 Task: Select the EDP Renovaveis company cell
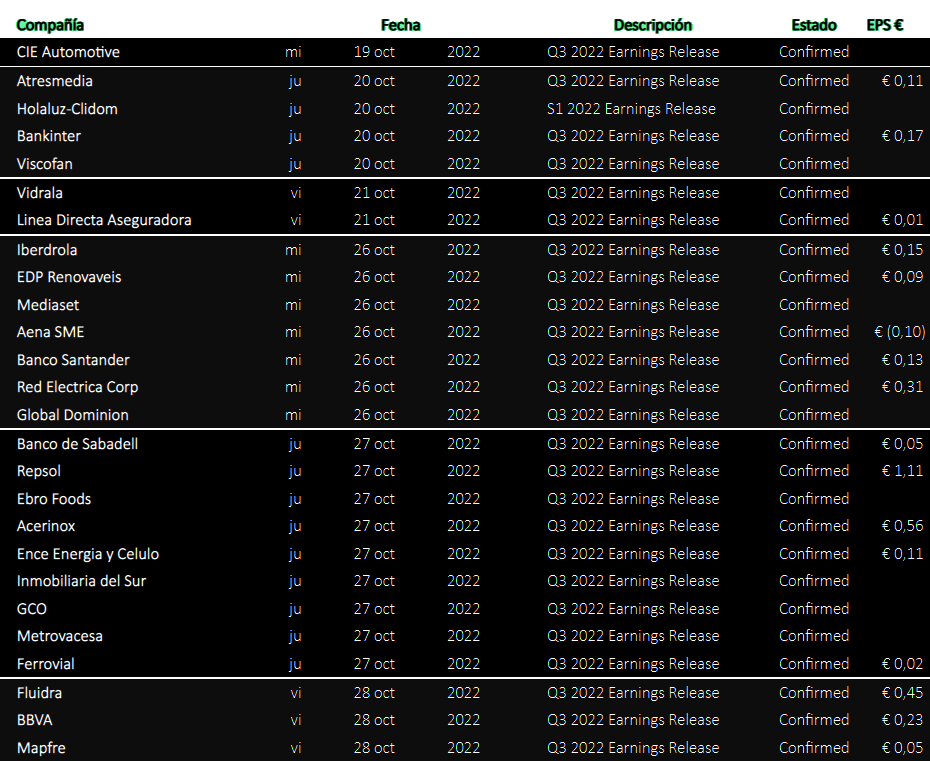69,277
